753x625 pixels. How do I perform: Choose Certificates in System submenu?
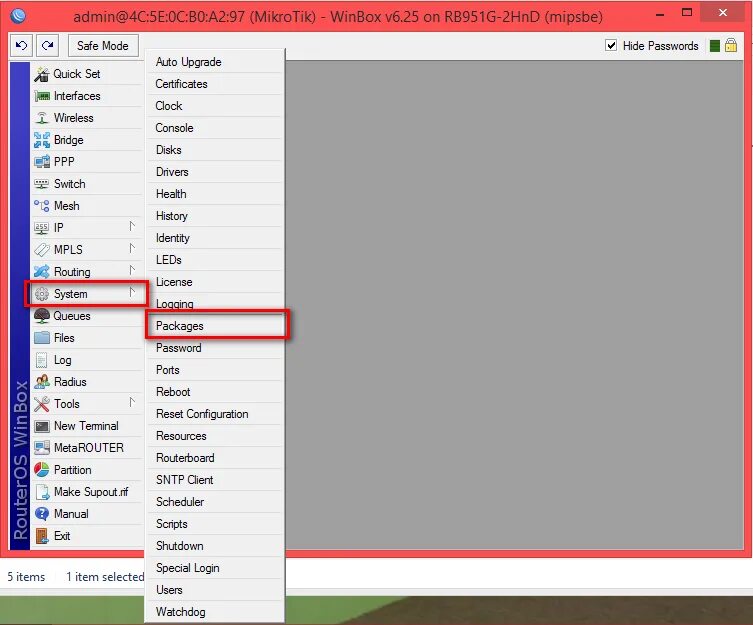point(215,84)
